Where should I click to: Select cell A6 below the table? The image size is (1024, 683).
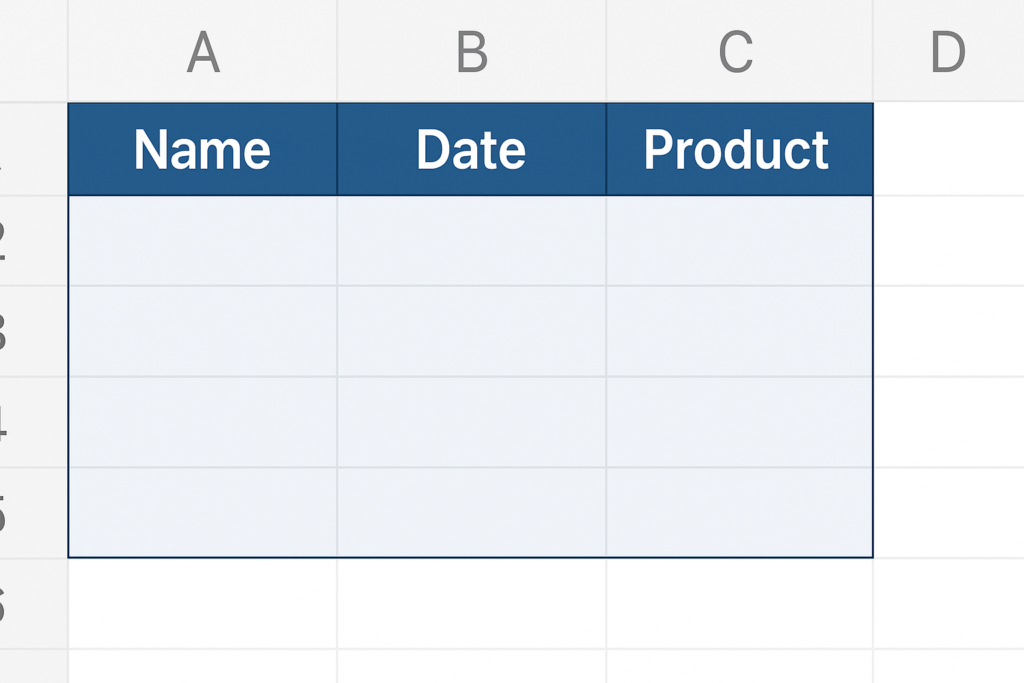pyautogui.click(x=202, y=603)
